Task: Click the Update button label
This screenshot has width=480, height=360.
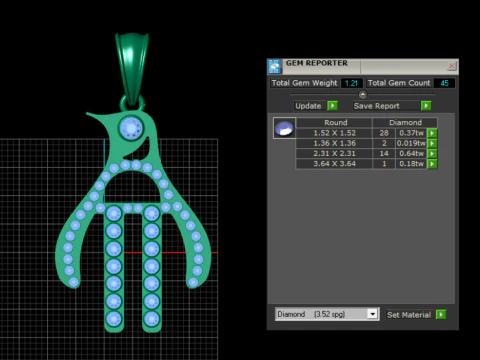Action: 308,106
